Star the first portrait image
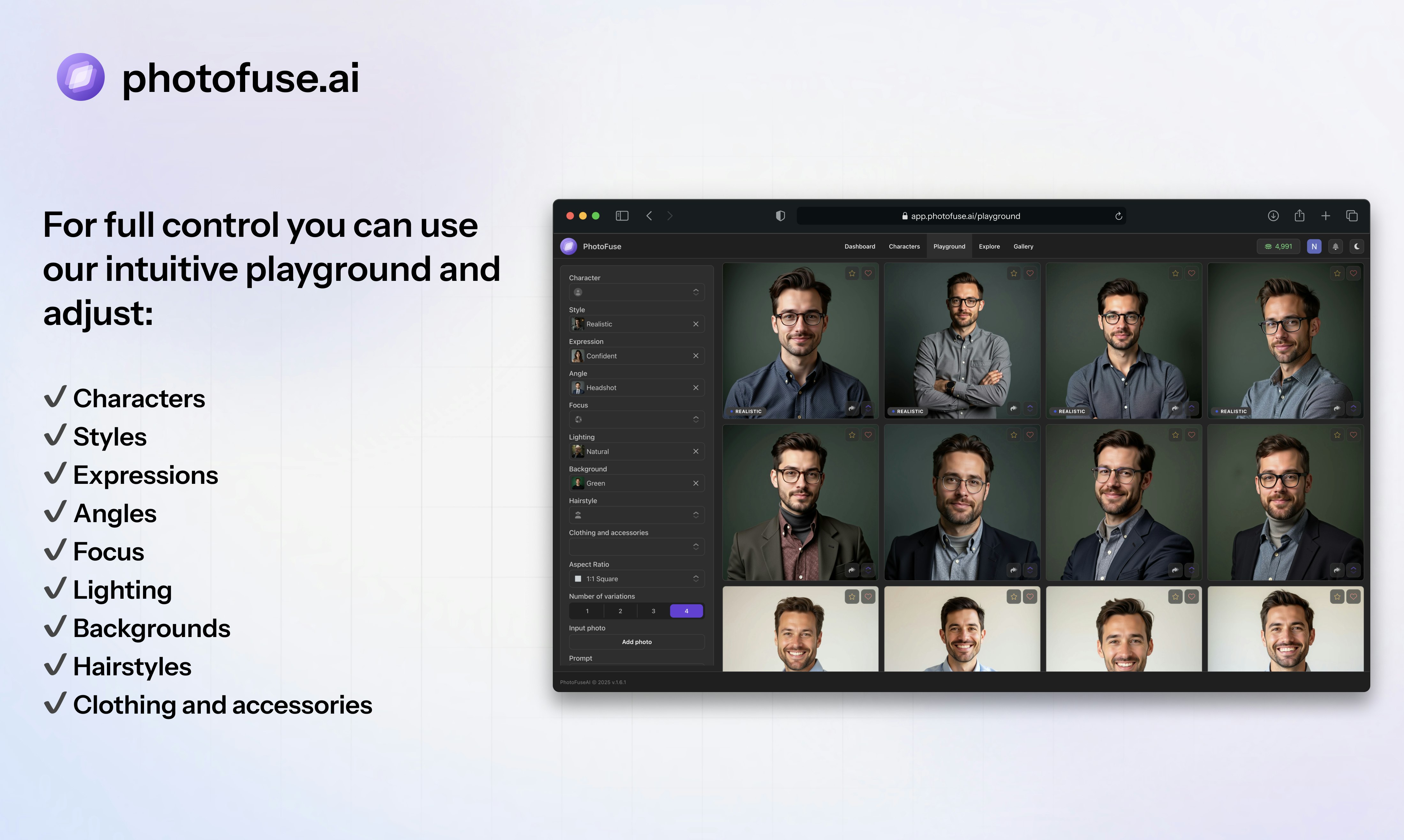This screenshot has height=840, width=1404. (852, 274)
